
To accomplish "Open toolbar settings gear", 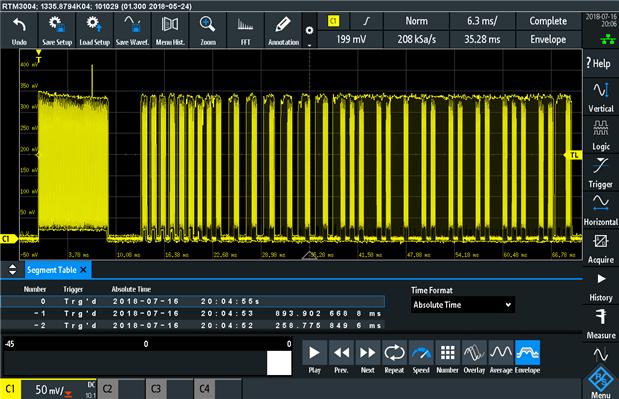I will coord(310,30).
